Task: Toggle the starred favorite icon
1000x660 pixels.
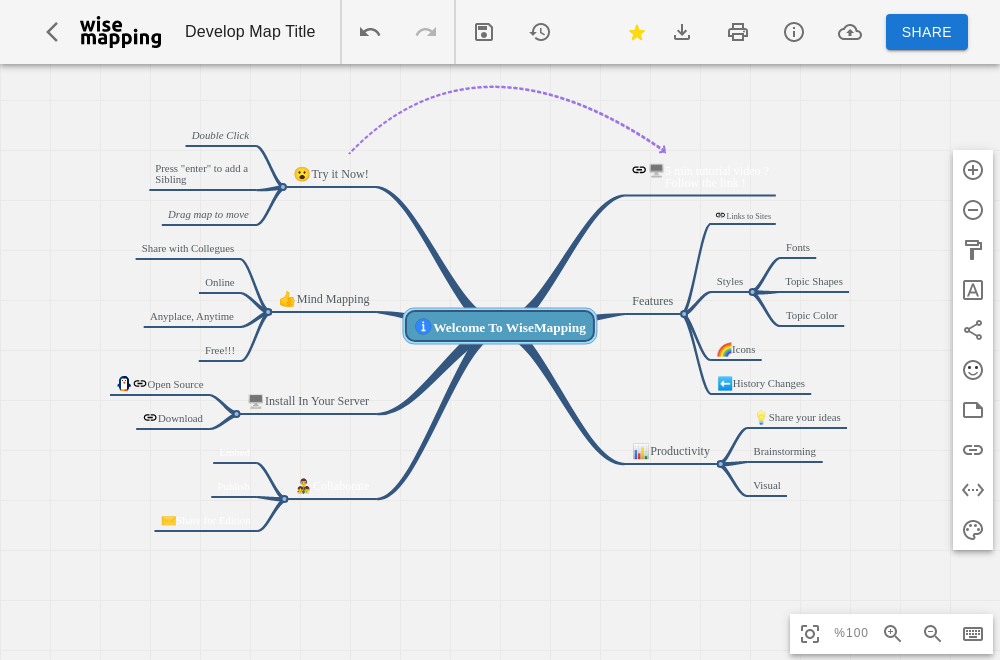Action: [636, 32]
